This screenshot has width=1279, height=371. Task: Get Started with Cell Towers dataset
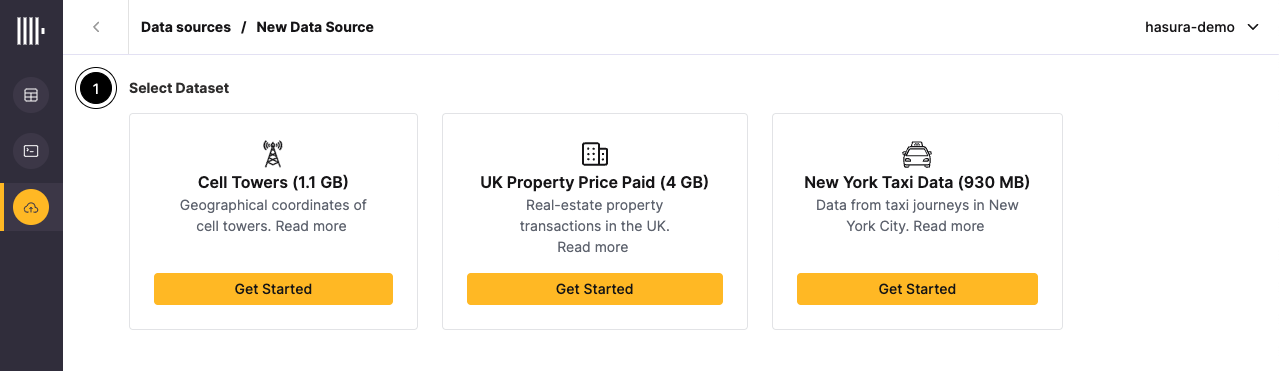coord(273,289)
